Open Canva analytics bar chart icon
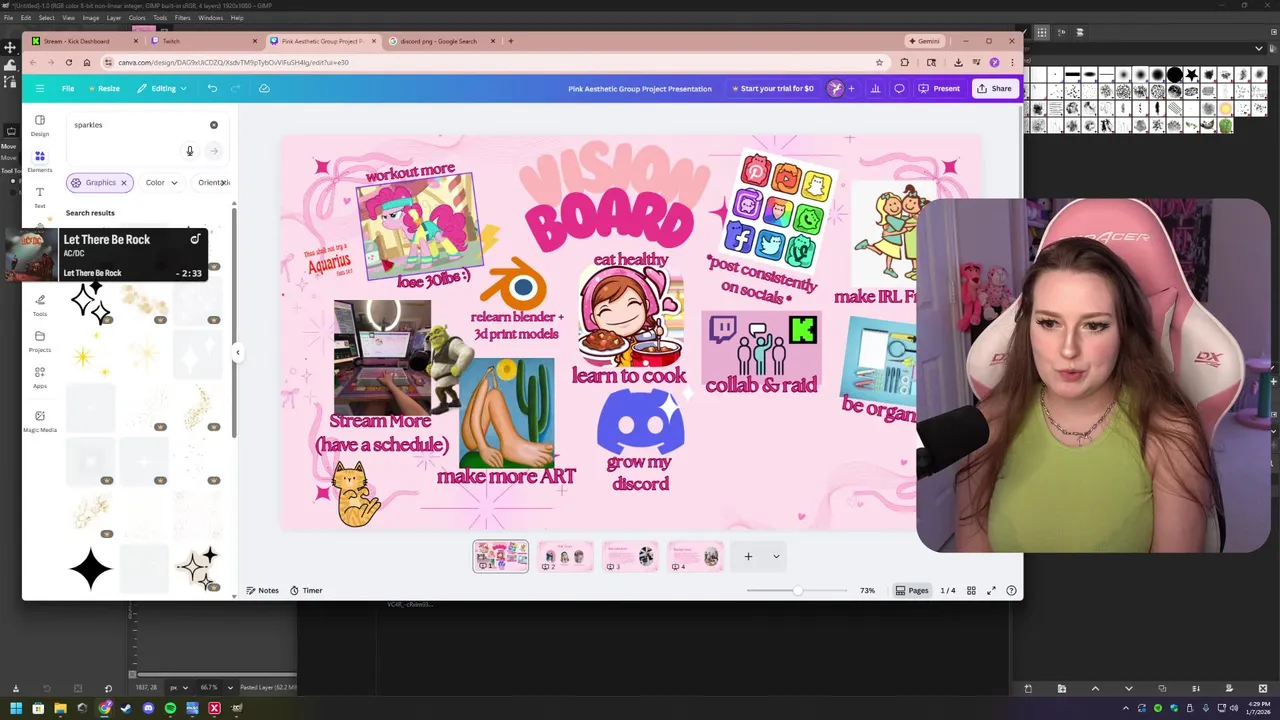Image resolution: width=1280 pixels, height=720 pixels. pyautogui.click(x=875, y=88)
